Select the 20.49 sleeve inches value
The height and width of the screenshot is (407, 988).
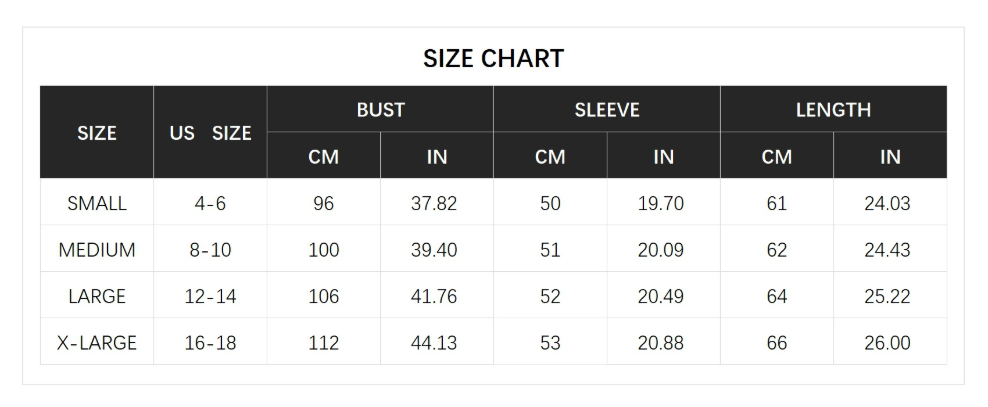tap(661, 297)
